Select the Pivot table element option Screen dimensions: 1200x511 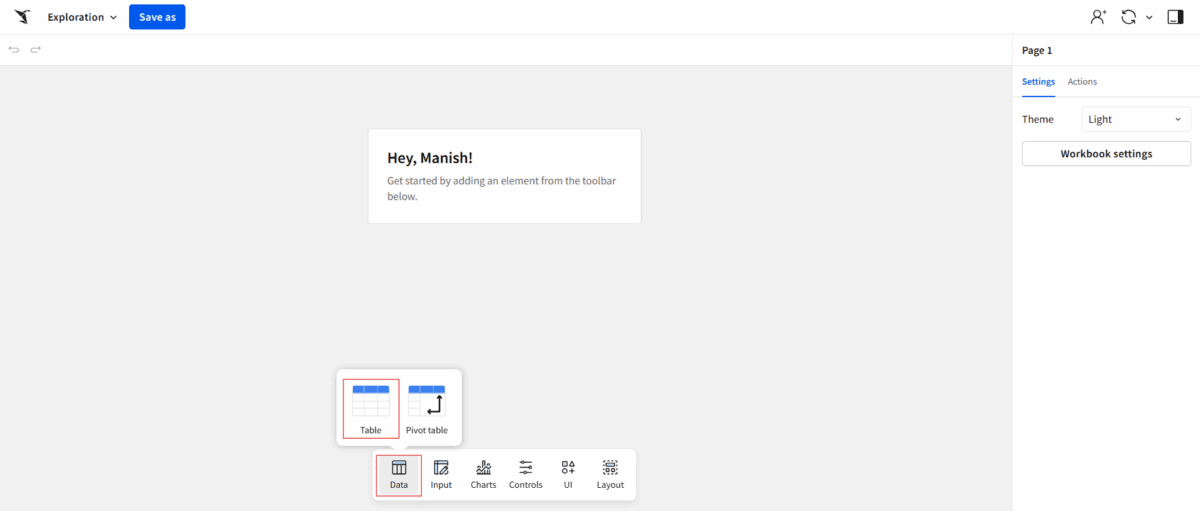pos(427,408)
